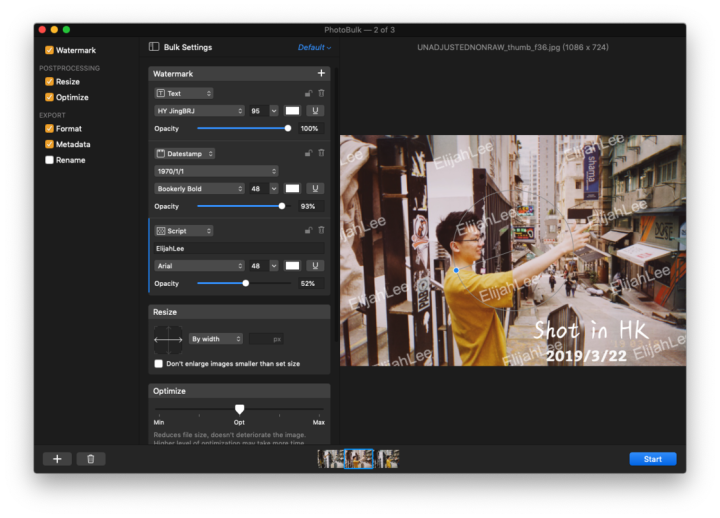The height and width of the screenshot is (518, 720).
Task: Check Don't enlarge images smaller than set size
Action: (x=158, y=364)
